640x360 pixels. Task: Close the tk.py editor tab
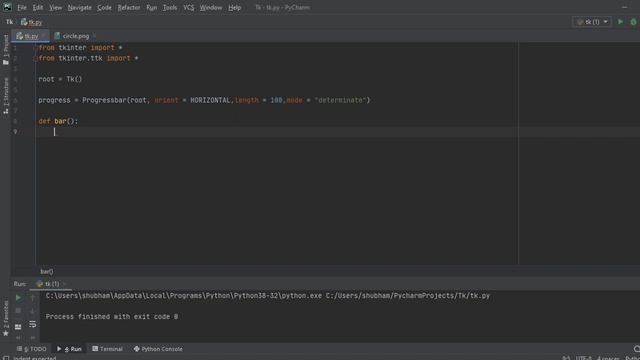pos(44,36)
